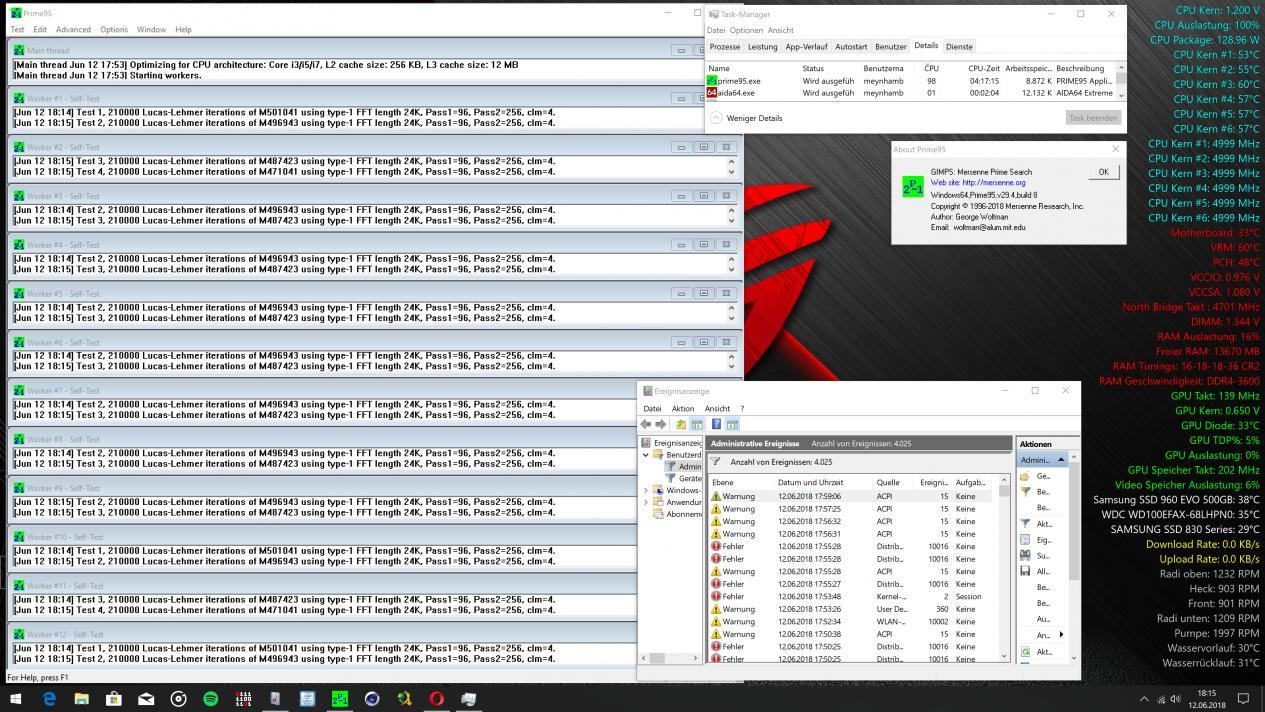The width and height of the screenshot is (1265, 712).
Task: Click the volume icon in the system tray
Action: pyautogui.click(x=1175, y=699)
